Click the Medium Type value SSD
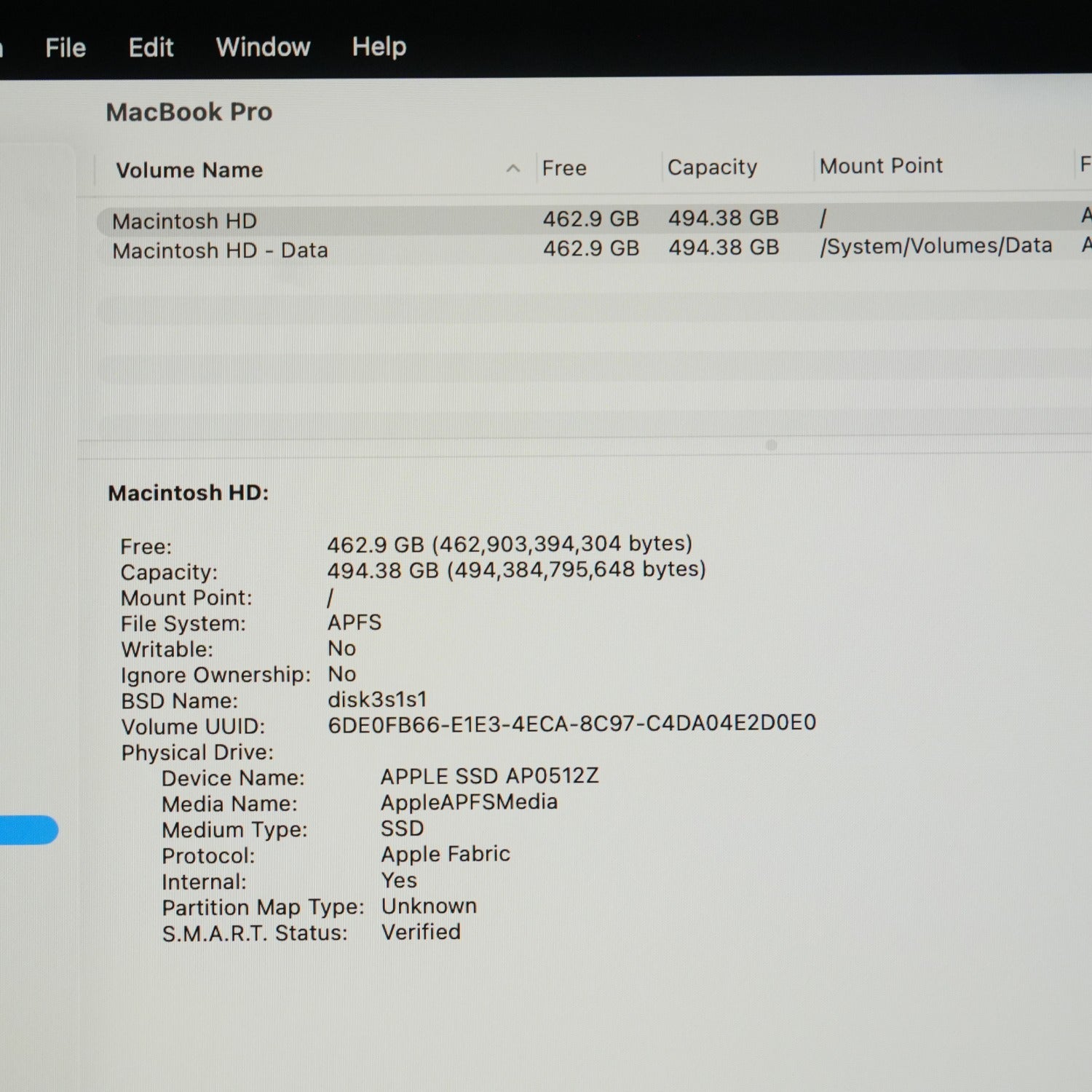Screen dimensions: 1092x1092 pos(403,828)
